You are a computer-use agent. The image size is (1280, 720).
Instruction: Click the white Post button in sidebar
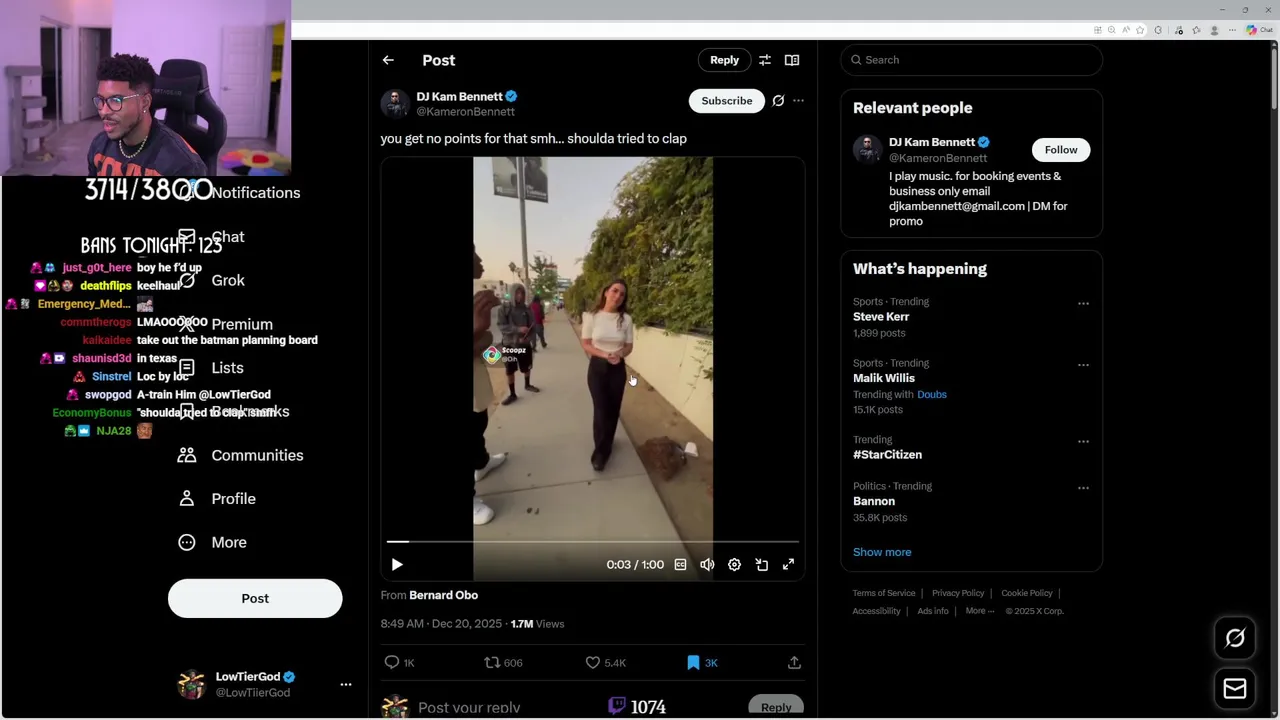255,598
